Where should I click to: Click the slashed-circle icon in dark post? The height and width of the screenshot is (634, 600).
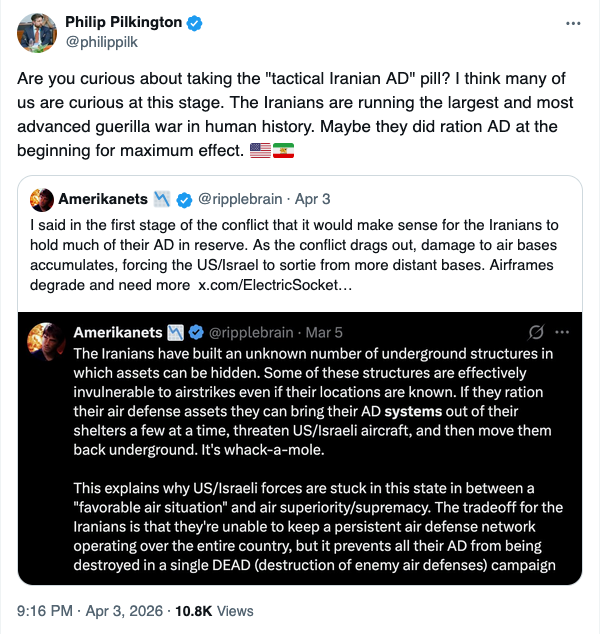[535, 331]
